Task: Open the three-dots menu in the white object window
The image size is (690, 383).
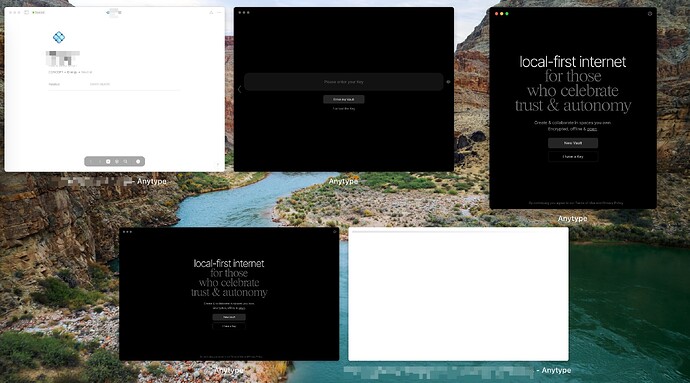Action: click(x=219, y=12)
